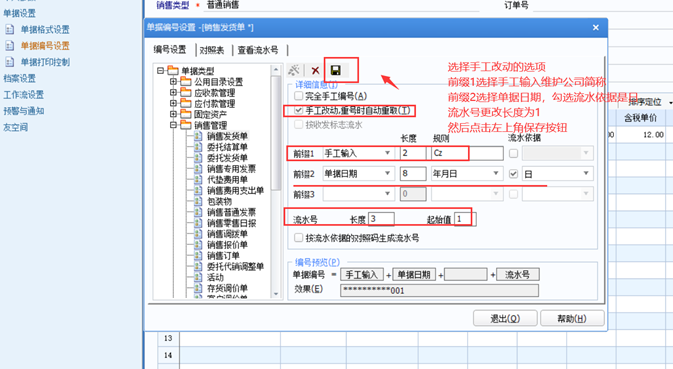Select 代垫费用单 tree item

click(227, 179)
